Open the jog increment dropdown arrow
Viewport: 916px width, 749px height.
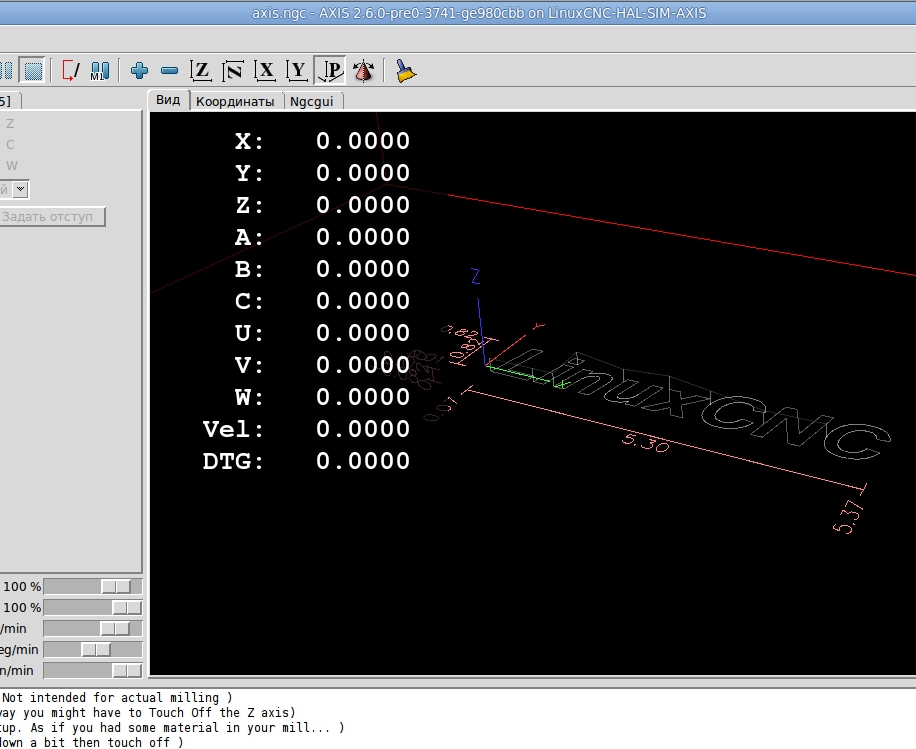point(21,189)
